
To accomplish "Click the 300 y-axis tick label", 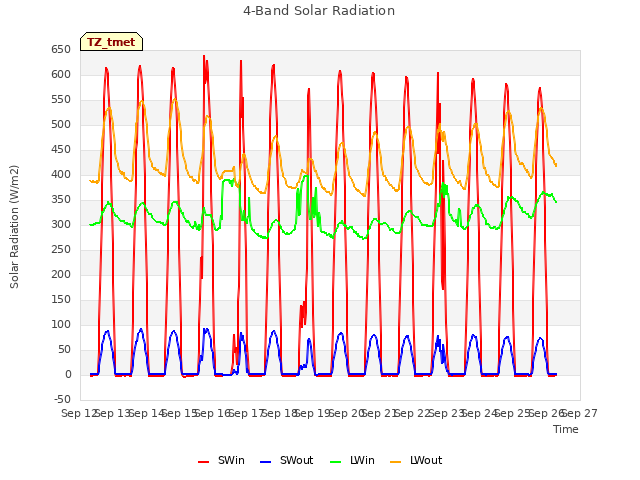I will [x=61, y=224].
